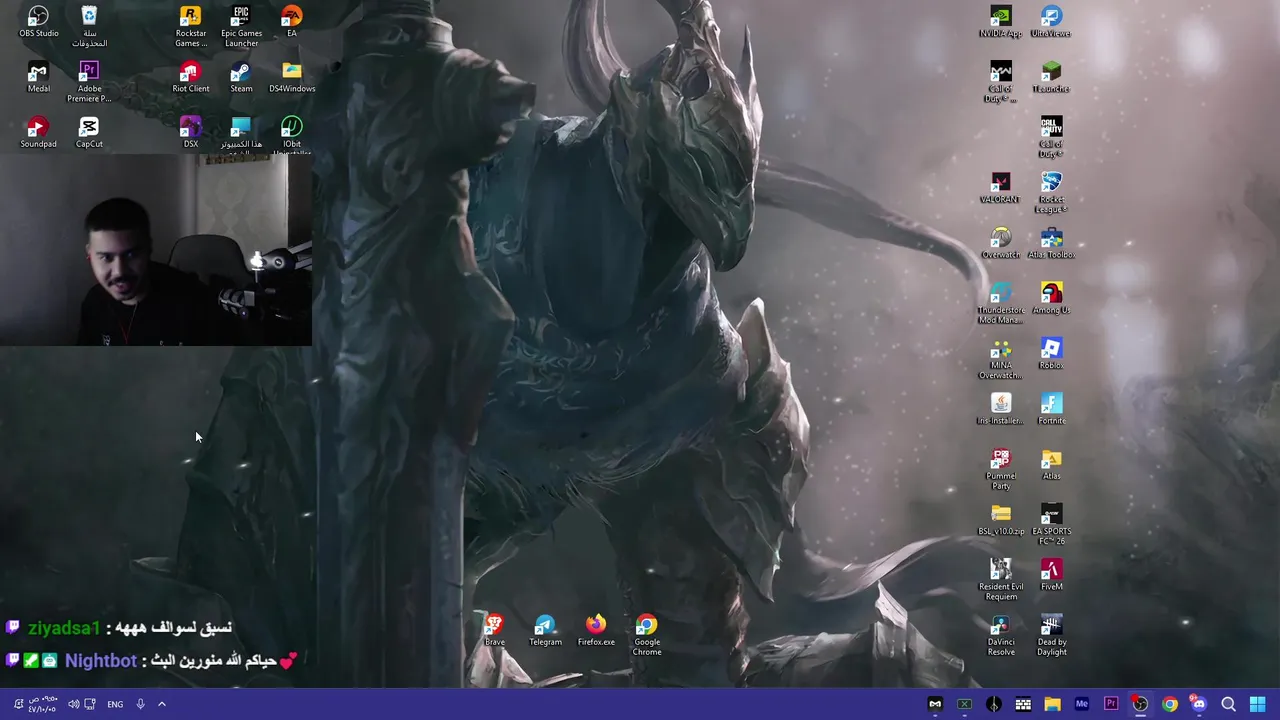Open the EA SPORTS FC 26 shortcut
Screen dimensions: 1280x720
(1051, 524)
